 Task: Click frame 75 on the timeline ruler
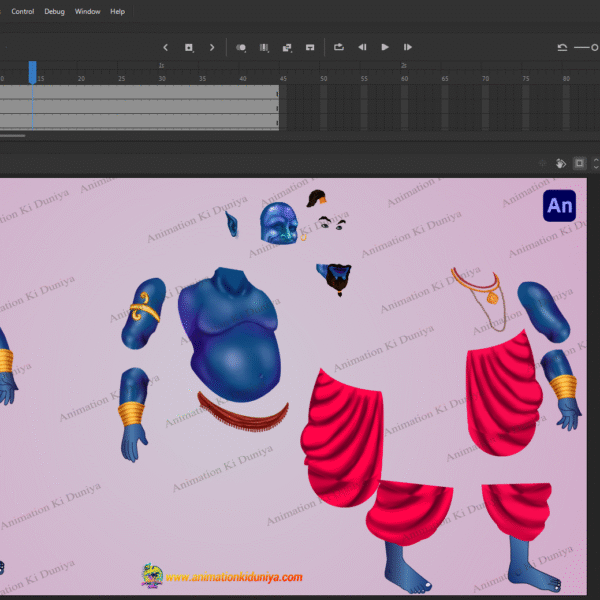tap(526, 78)
